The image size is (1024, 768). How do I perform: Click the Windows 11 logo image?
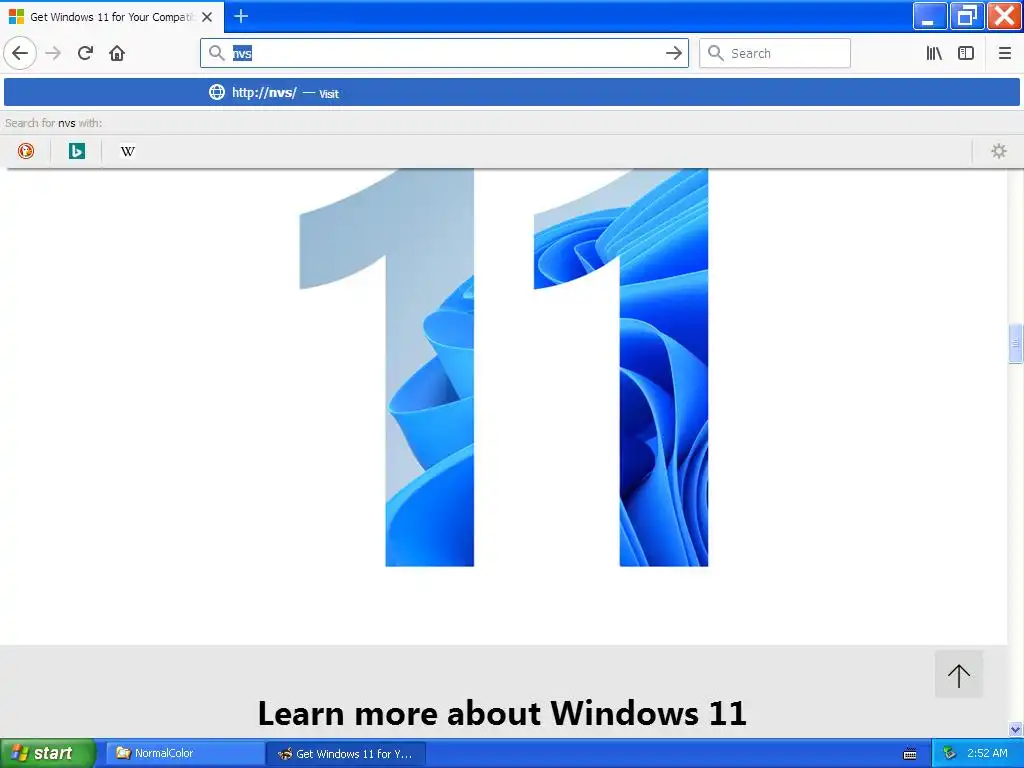(504, 368)
